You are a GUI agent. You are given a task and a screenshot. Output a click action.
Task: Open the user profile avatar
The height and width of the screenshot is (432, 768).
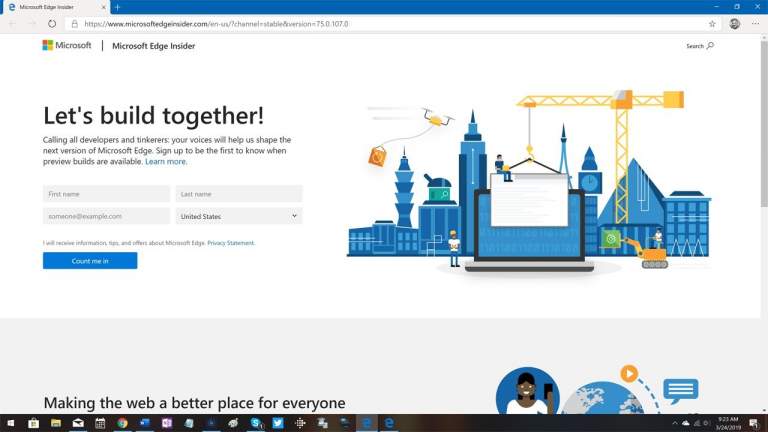click(x=734, y=24)
